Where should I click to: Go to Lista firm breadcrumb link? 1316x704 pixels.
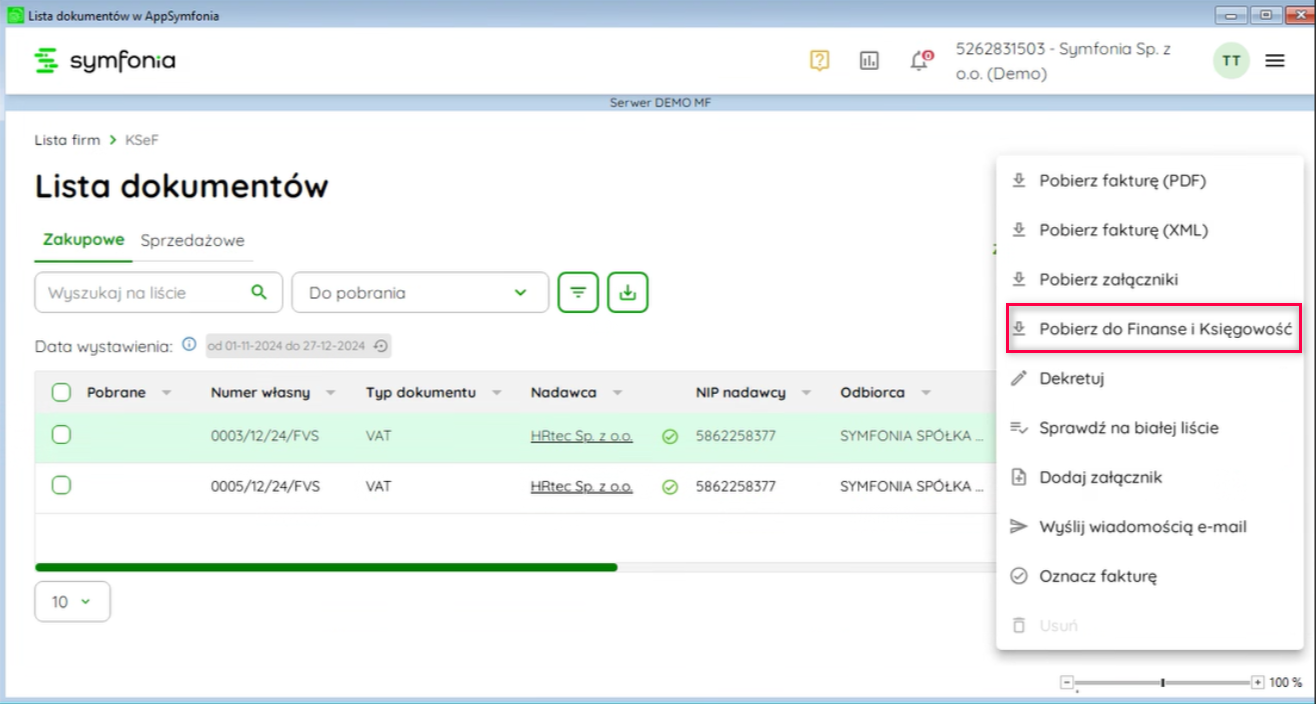67,140
